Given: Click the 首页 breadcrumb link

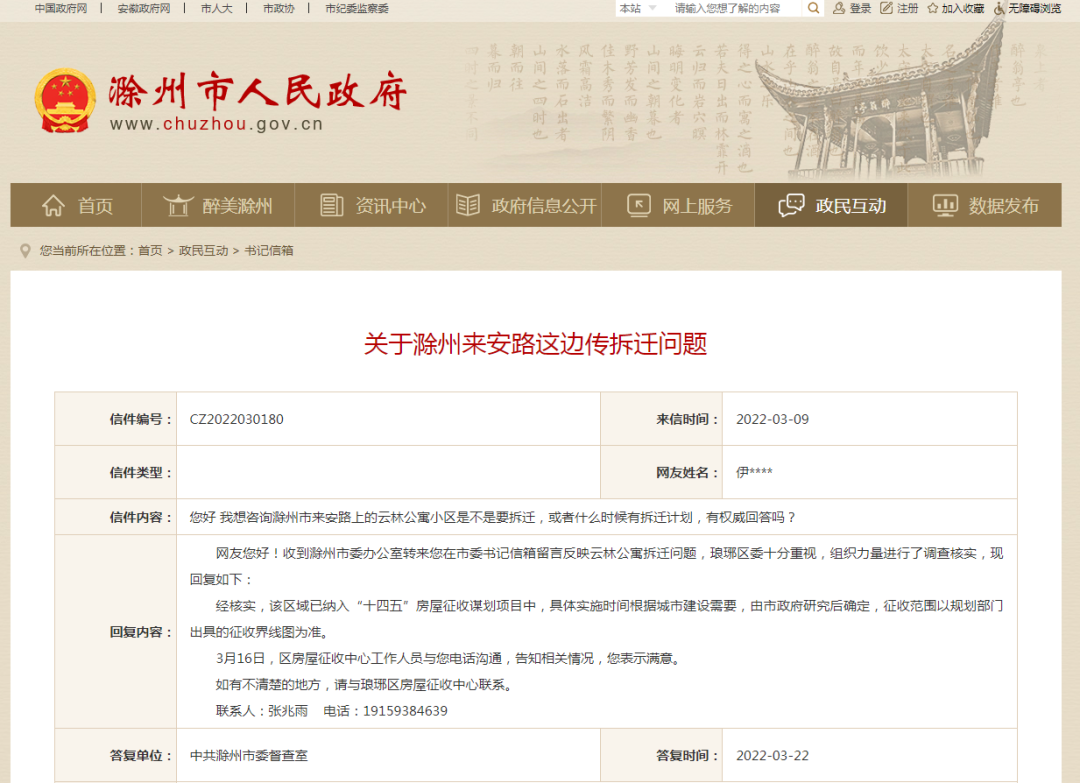Looking at the screenshot, I should 150,251.
